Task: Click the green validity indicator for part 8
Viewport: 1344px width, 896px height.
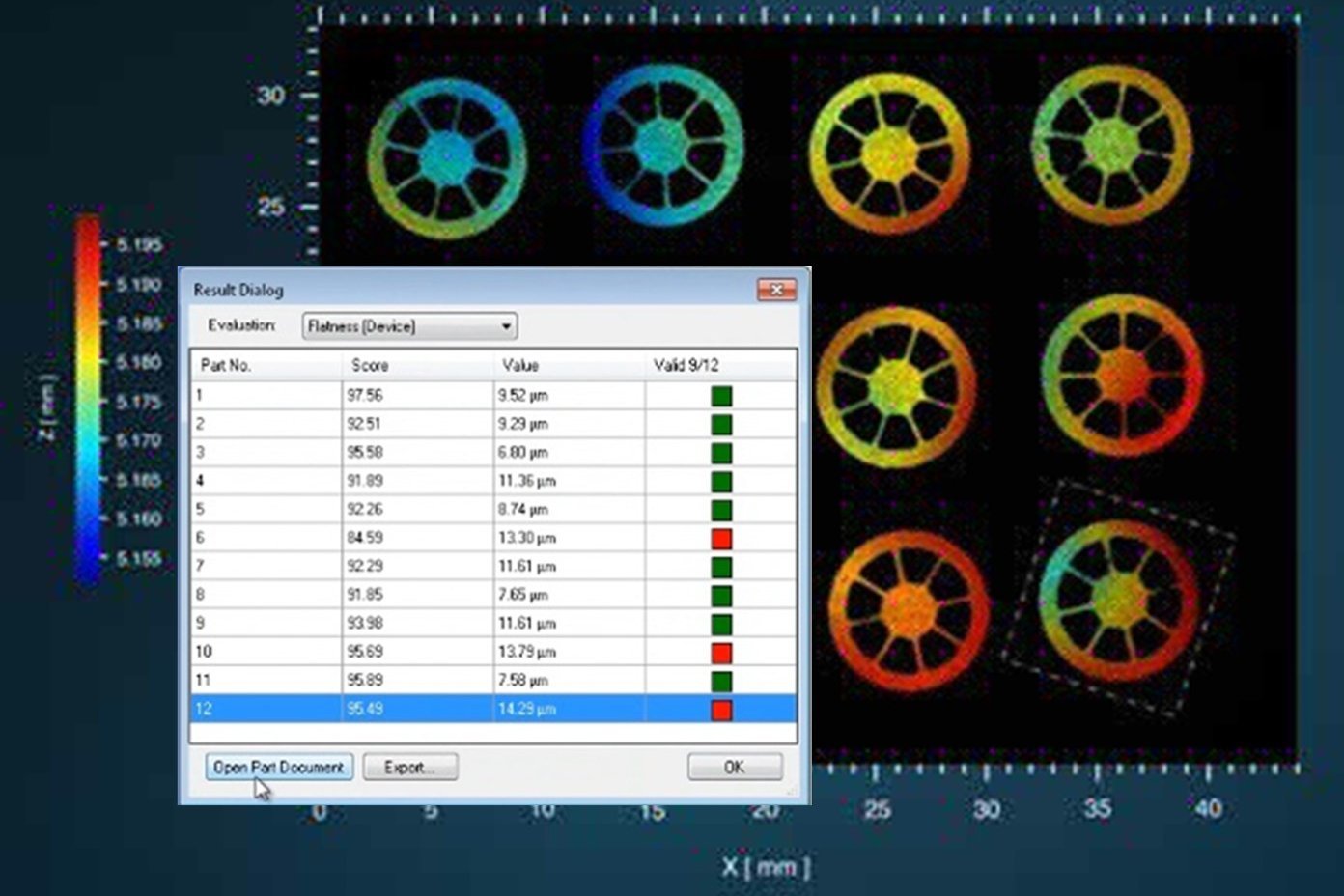Action: click(x=722, y=595)
